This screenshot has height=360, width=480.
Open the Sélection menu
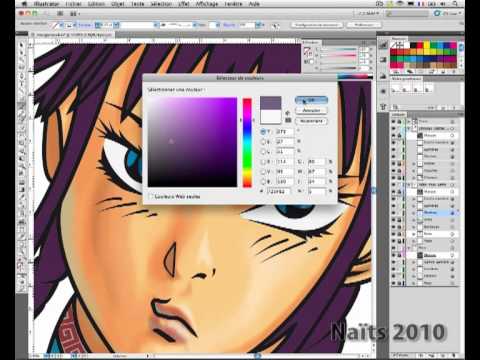pos(161,4)
